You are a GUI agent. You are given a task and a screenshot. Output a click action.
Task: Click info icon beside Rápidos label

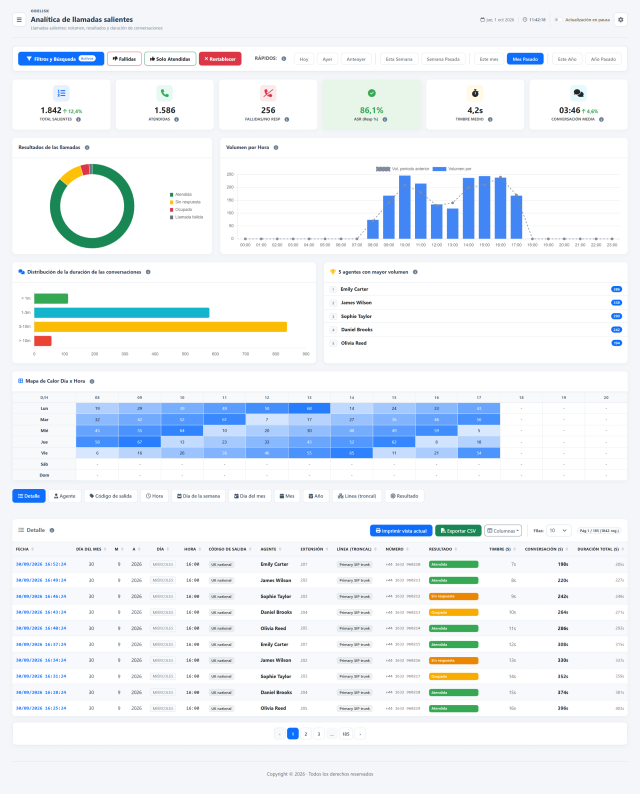(x=284, y=59)
